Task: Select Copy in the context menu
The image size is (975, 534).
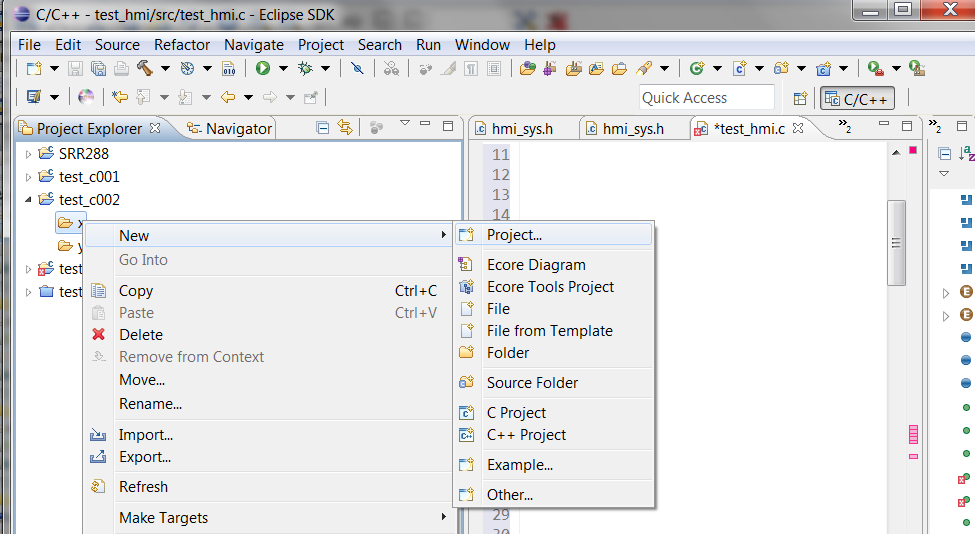Action: pos(268,291)
